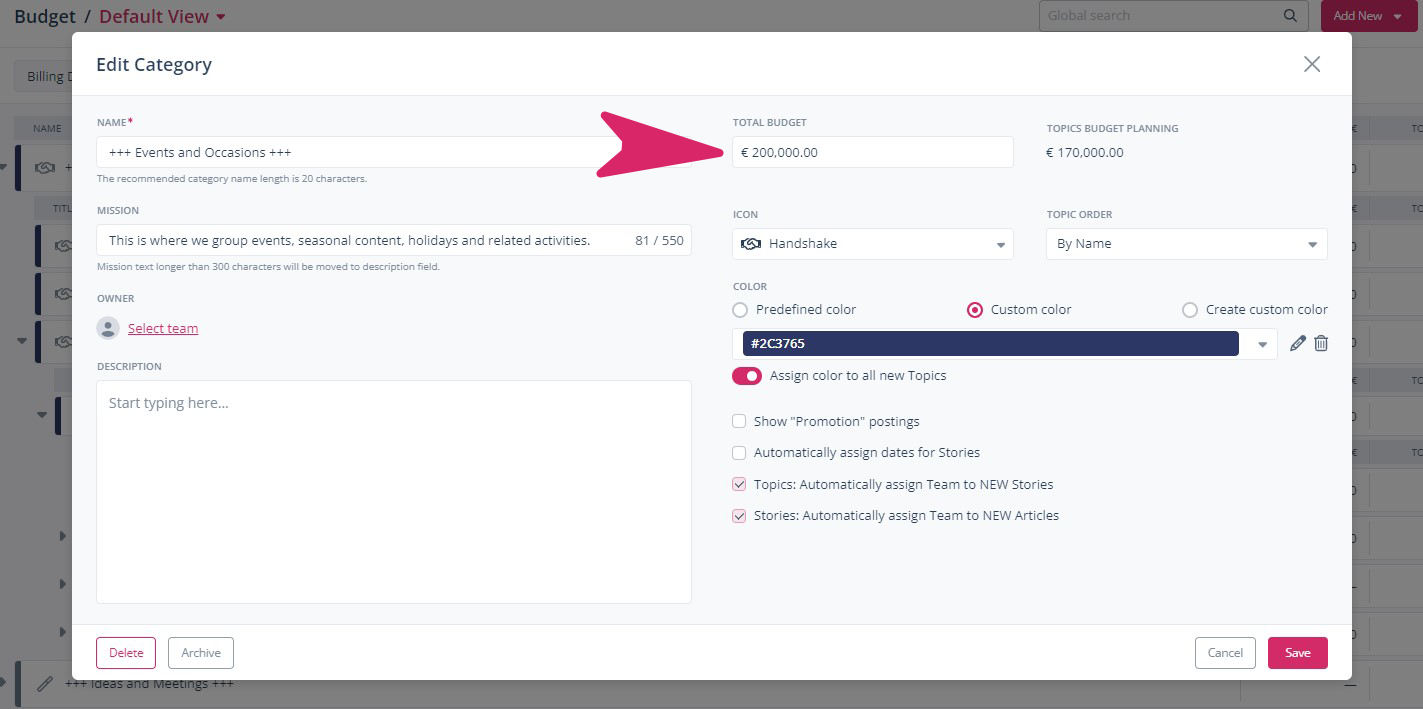Select the Predefined color radio option

pyautogui.click(x=740, y=310)
